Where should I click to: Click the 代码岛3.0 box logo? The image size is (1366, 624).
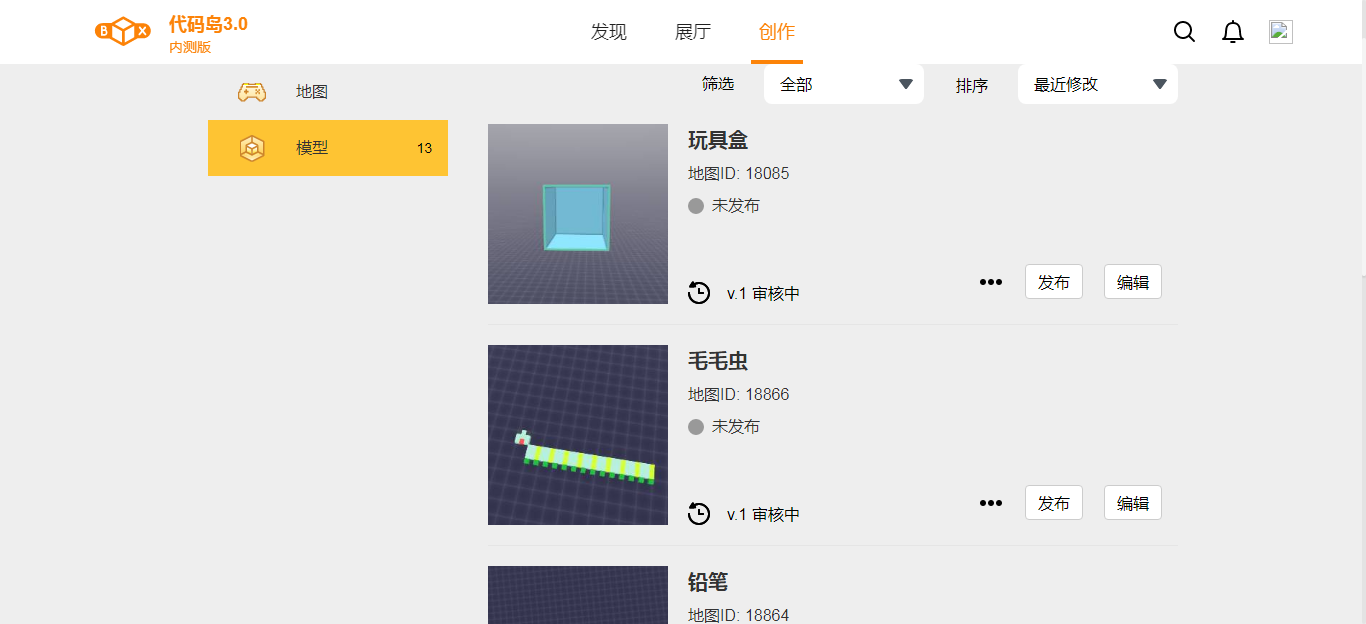pyautogui.click(x=123, y=31)
